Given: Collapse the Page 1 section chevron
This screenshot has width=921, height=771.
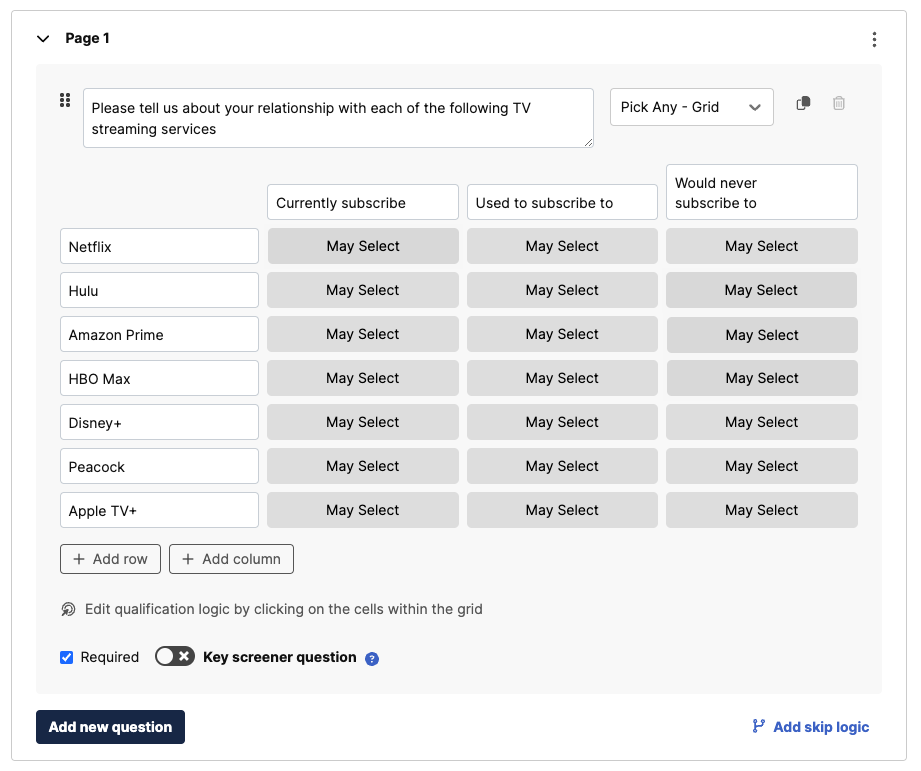Looking at the screenshot, I should (x=42, y=38).
